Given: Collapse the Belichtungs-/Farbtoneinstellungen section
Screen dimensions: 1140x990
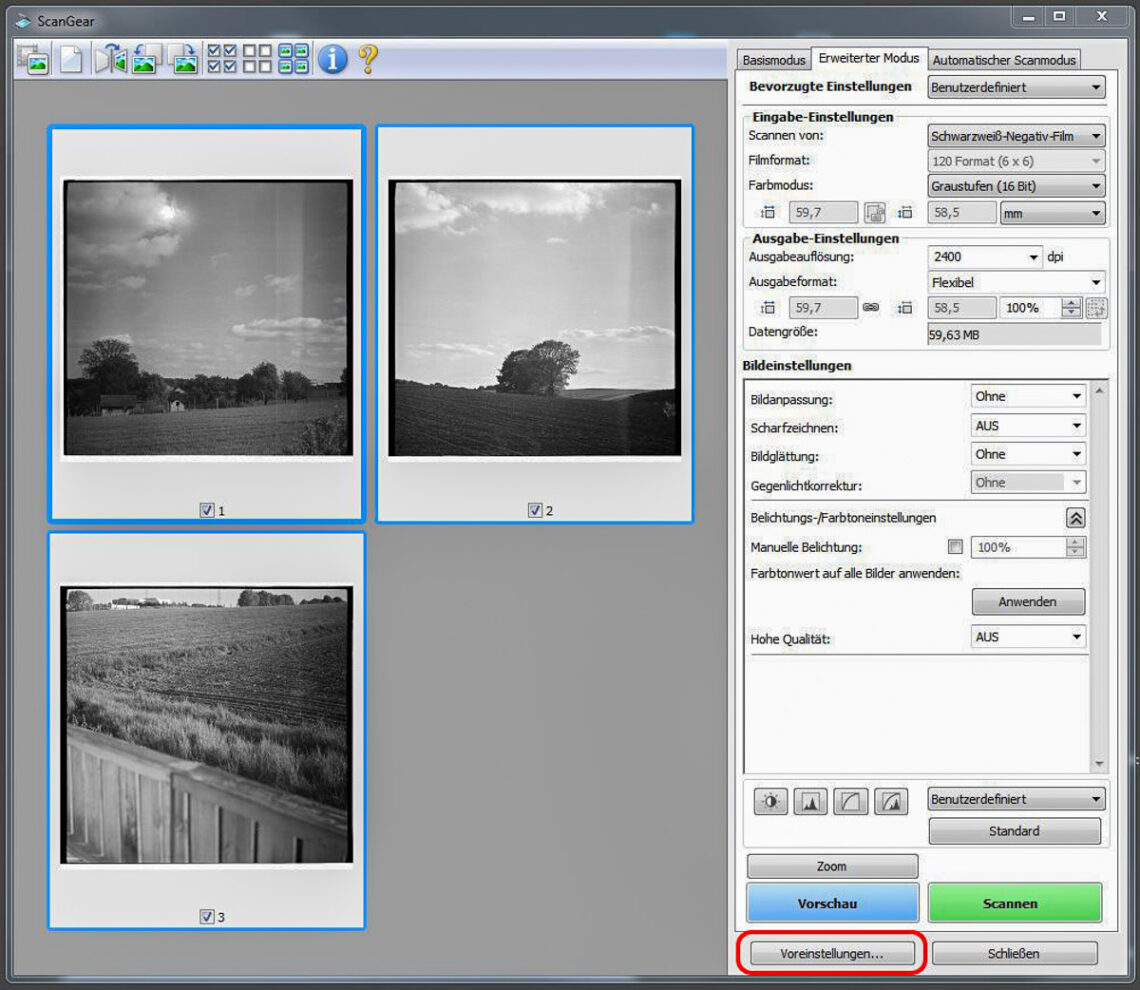Looking at the screenshot, I should (1075, 518).
